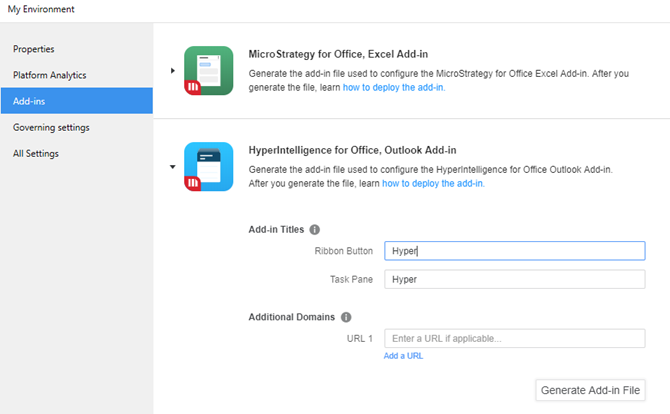Image resolution: width=670 pixels, height=414 pixels.
Task: Select the Add-ins sidebar item
Action: pos(30,101)
